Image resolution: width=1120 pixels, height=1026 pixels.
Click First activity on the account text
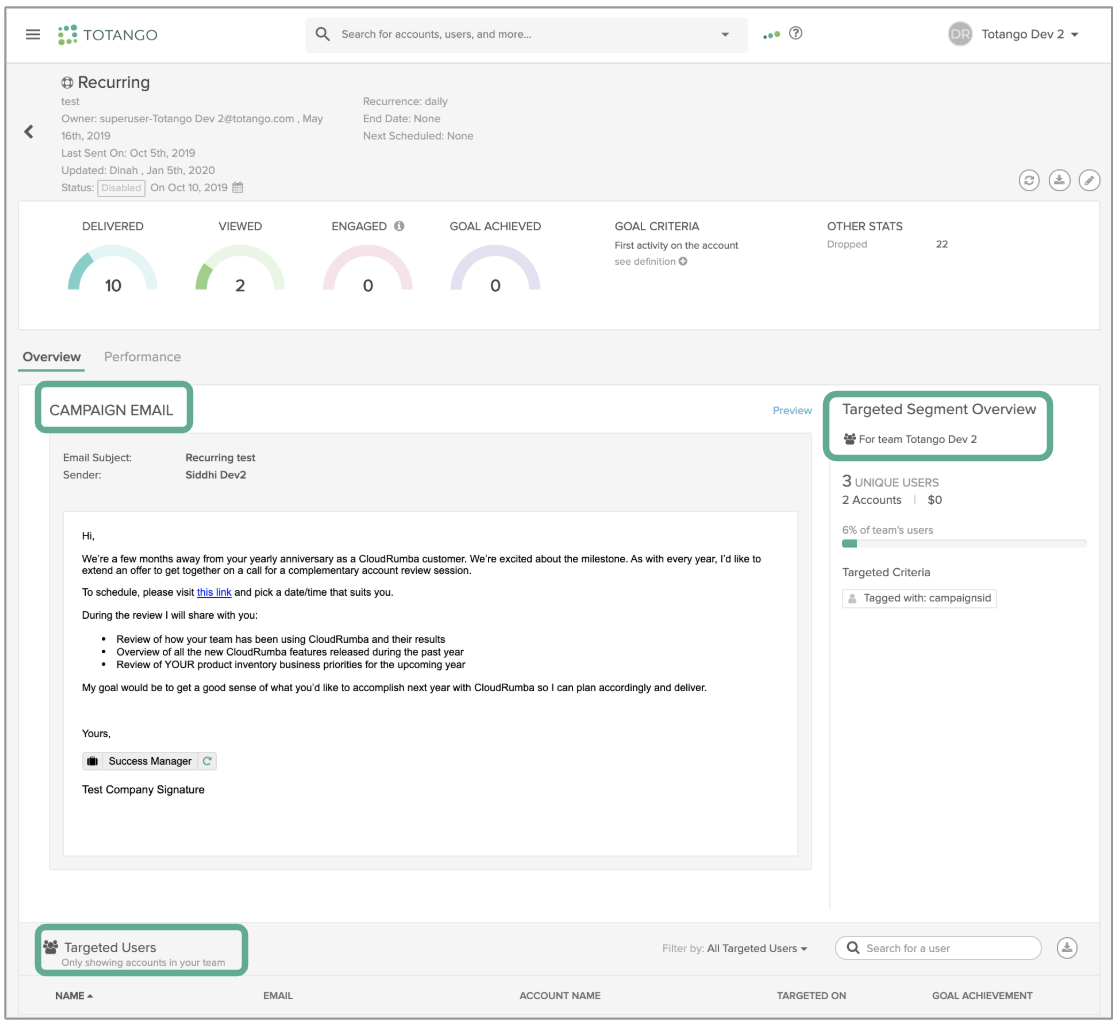tap(676, 245)
